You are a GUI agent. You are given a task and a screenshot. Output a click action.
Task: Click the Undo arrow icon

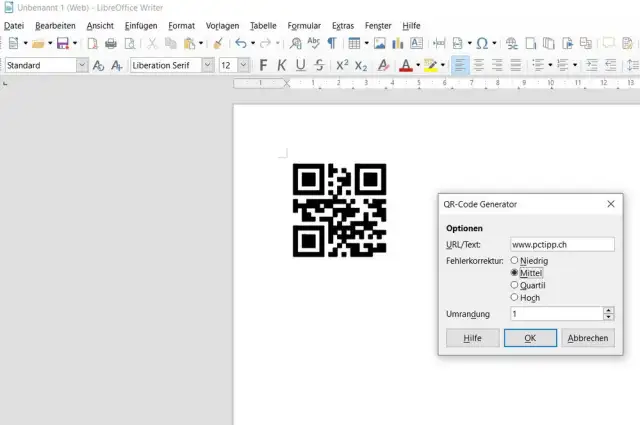tap(240, 43)
